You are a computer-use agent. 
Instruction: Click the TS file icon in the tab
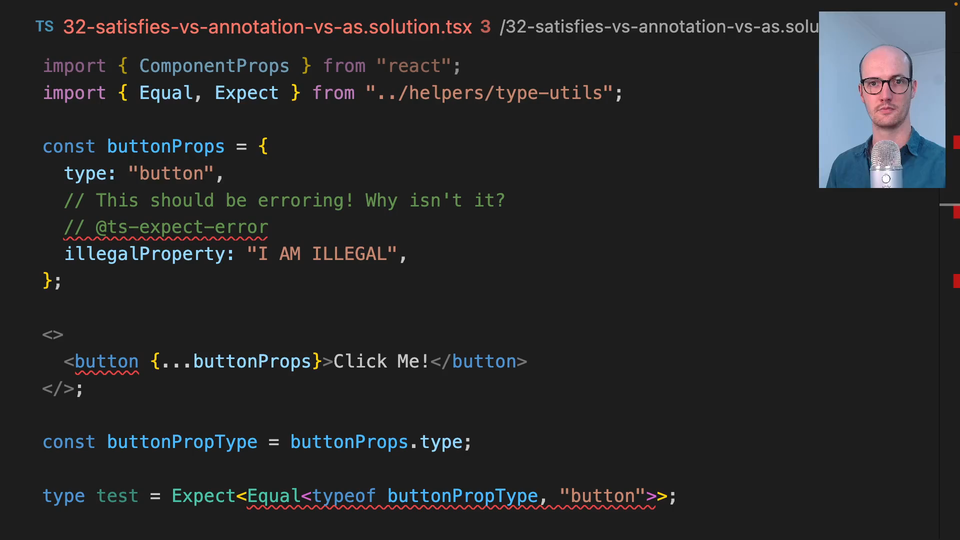click(45, 27)
